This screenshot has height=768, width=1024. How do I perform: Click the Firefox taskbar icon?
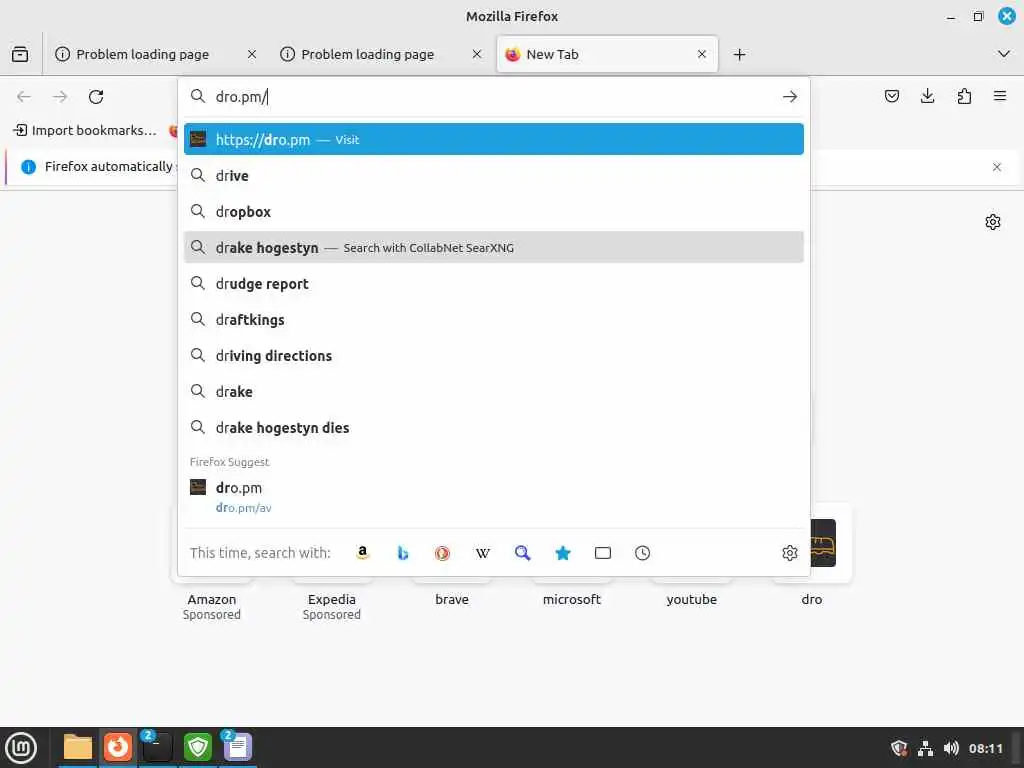click(x=118, y=747)
